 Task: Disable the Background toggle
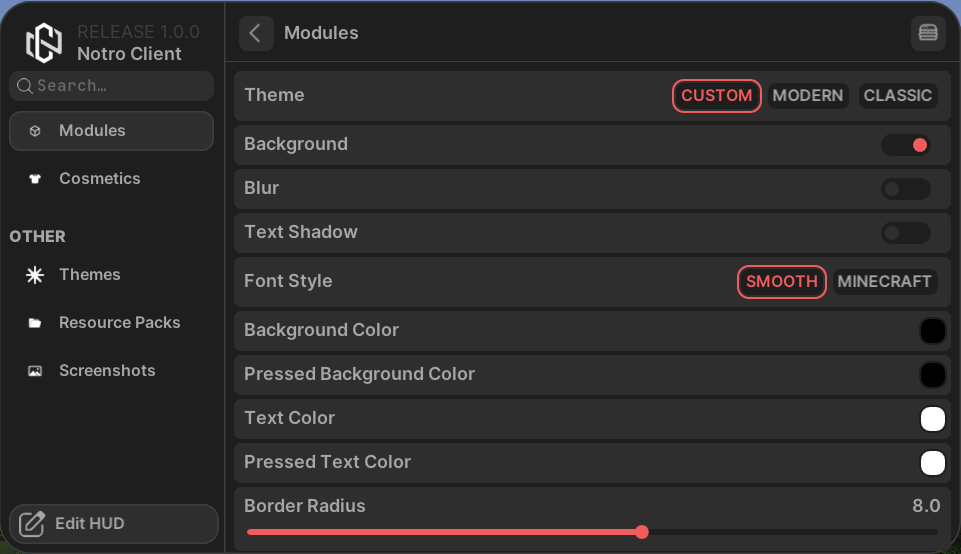(x=905, y=145)
